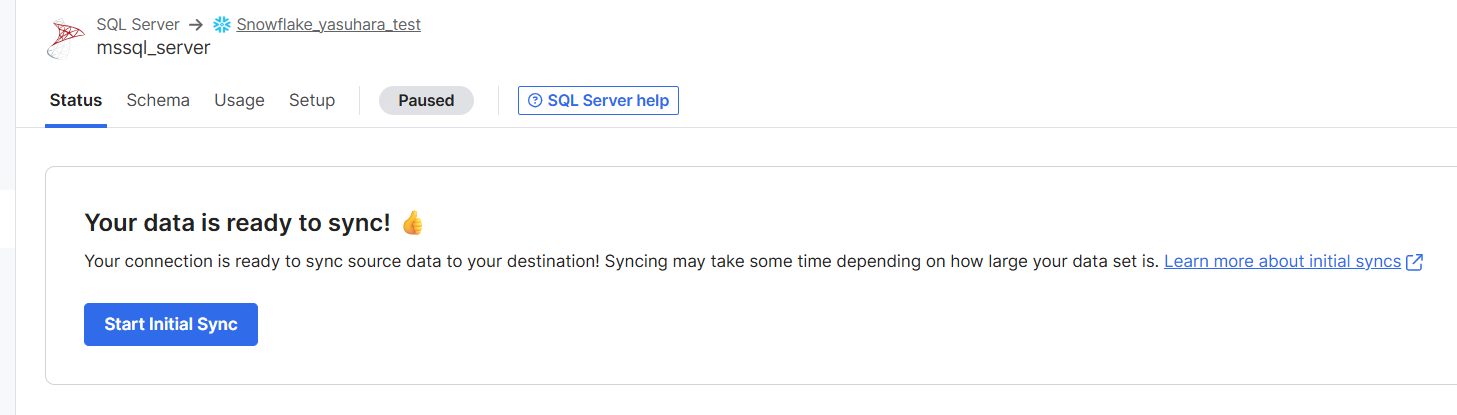Open the Usage tab

pyautogui.click(x=239, y=100)
